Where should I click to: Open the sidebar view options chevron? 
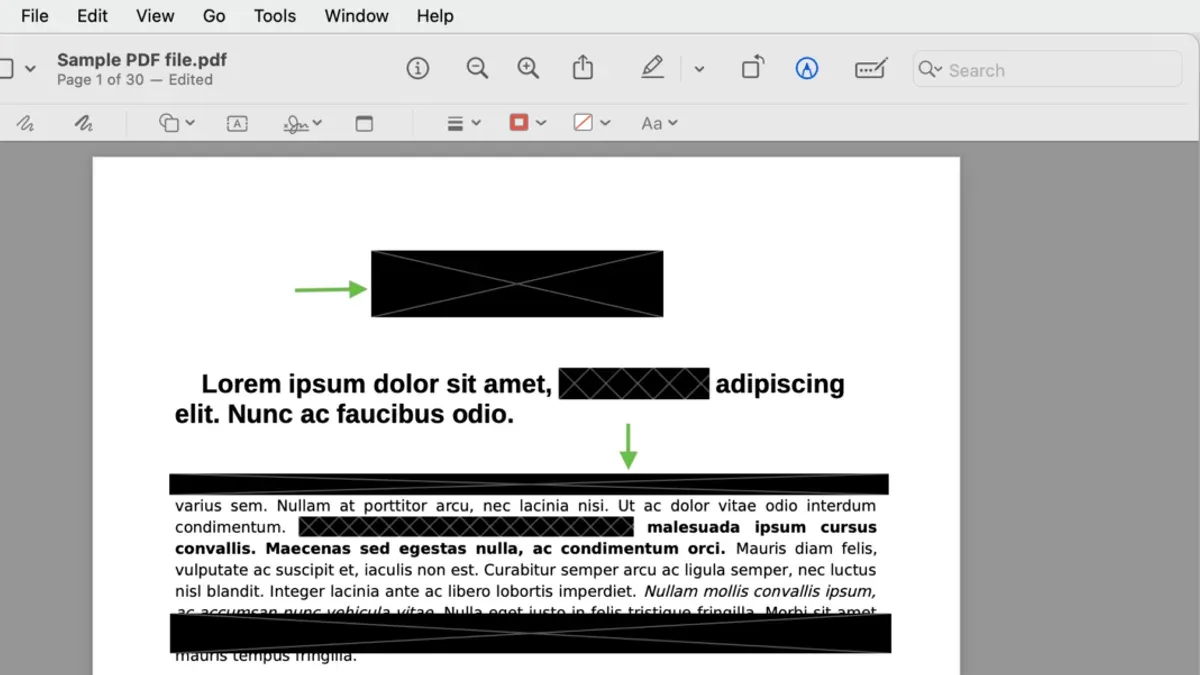point(30,69)
